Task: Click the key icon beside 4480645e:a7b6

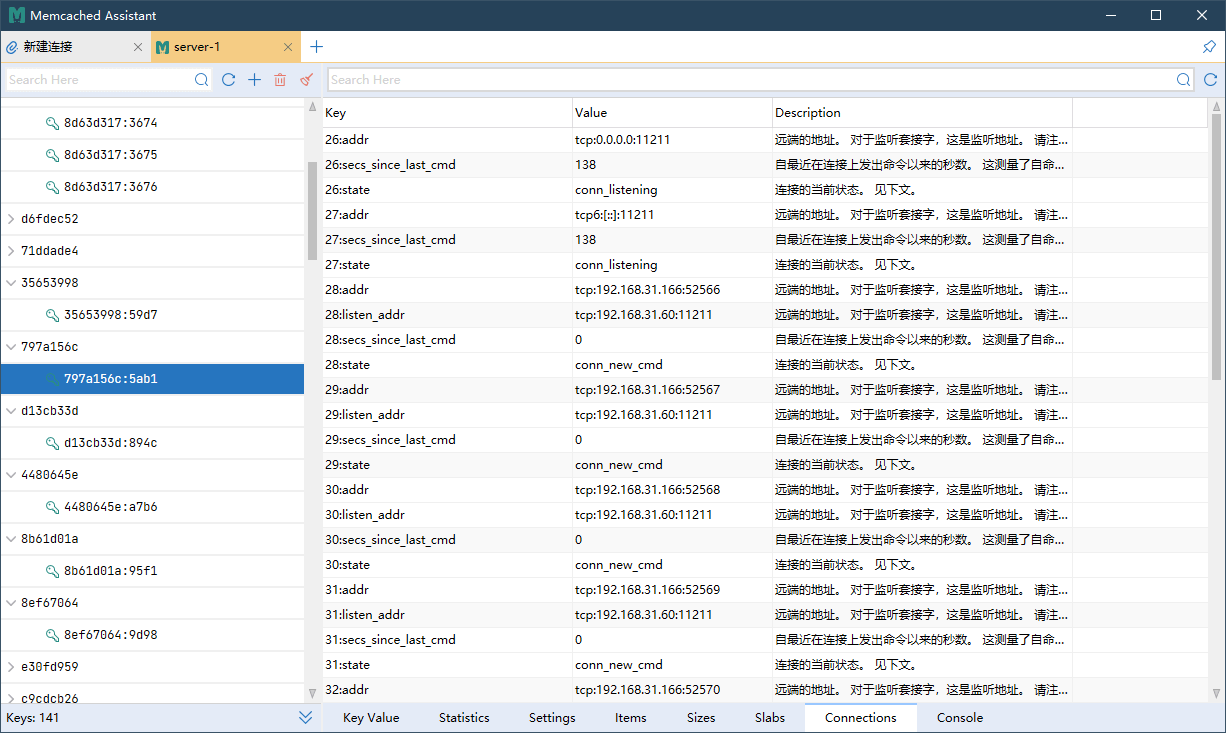Action: (52, 507)
